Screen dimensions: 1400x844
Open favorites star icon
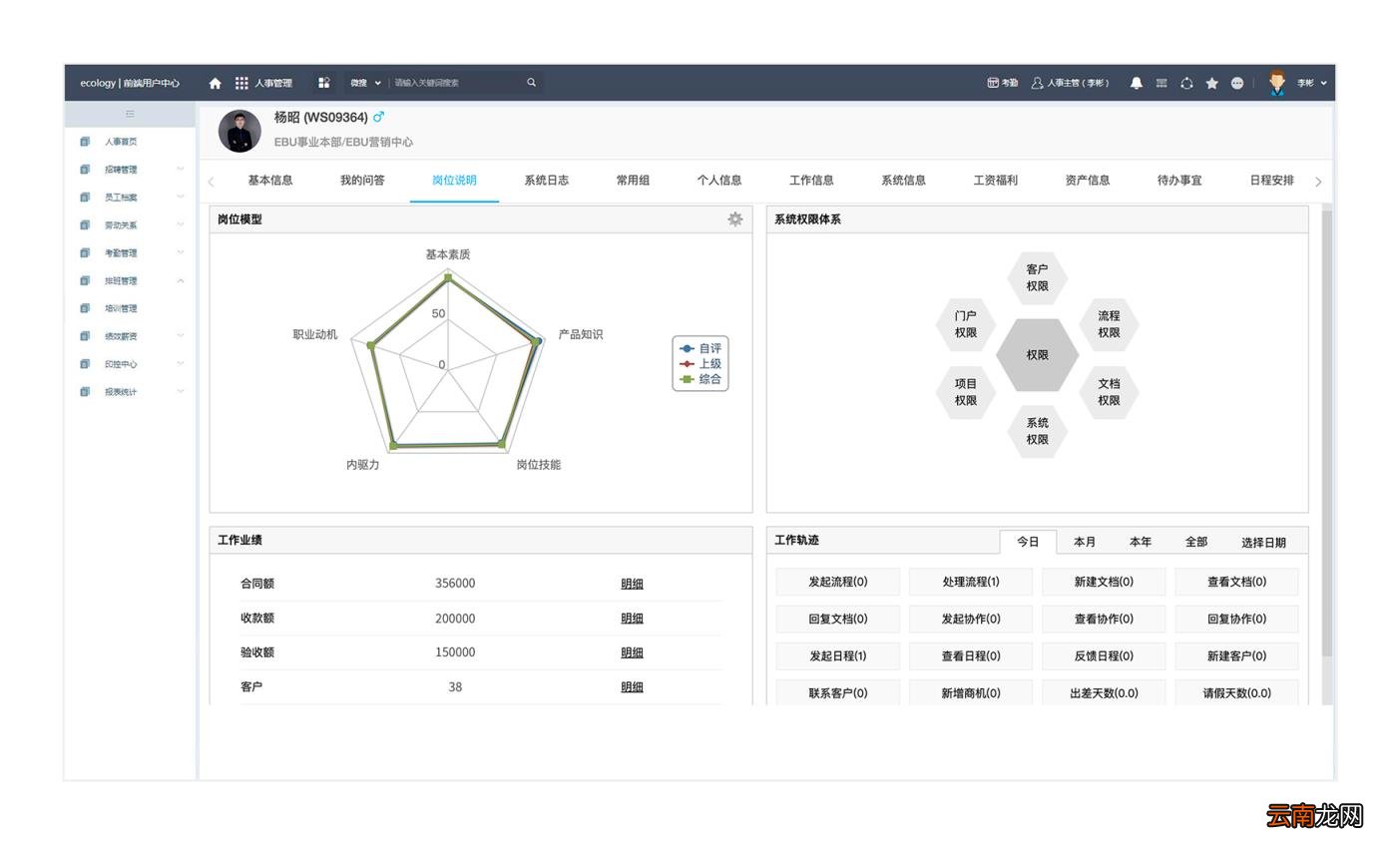(x=1211, y=83)
